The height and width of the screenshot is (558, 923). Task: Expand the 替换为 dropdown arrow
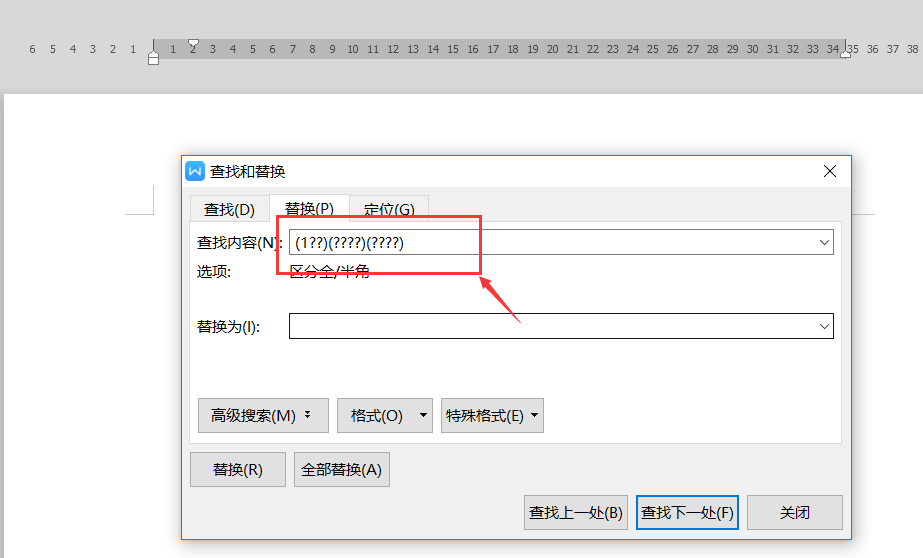[824, 326]
